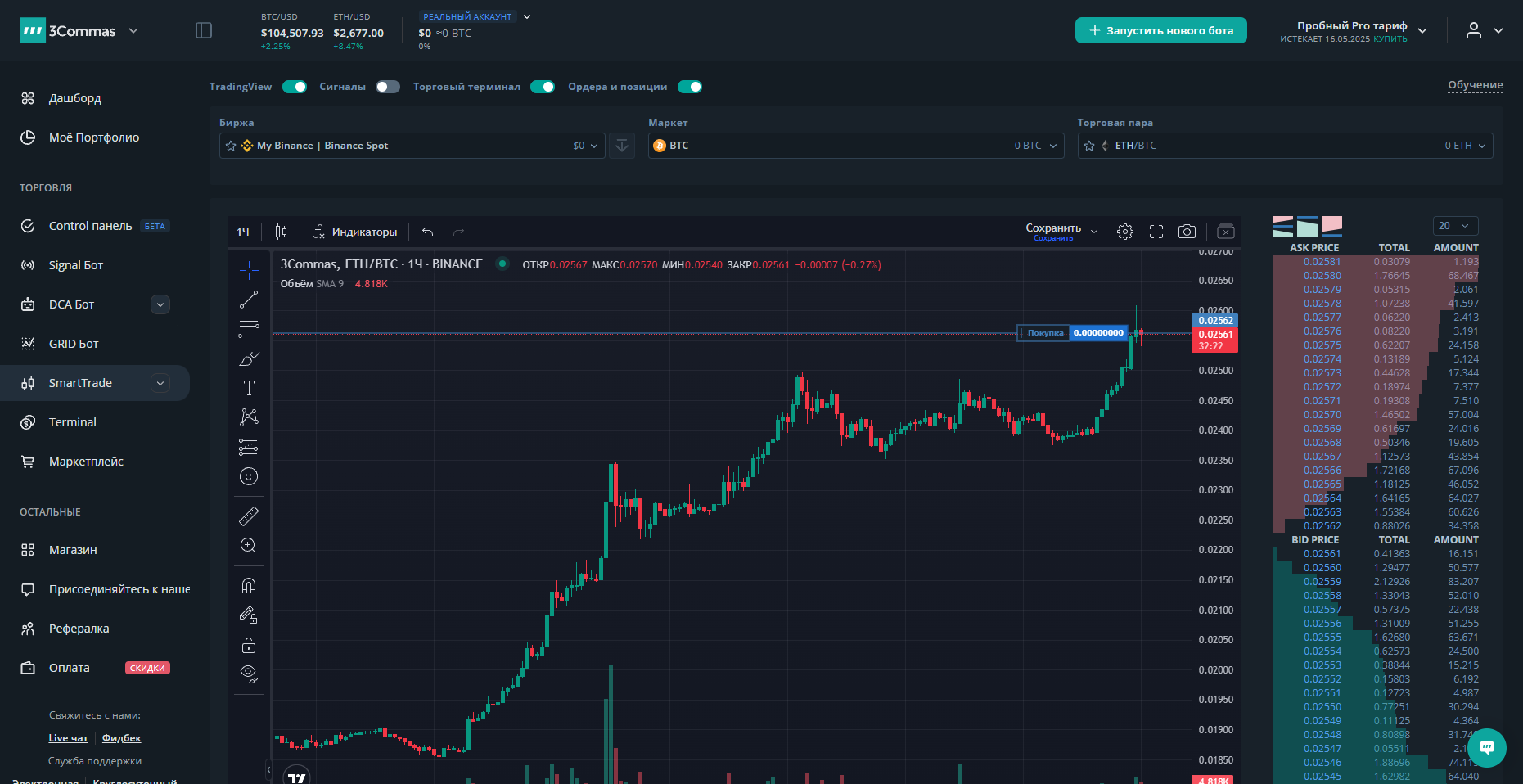Screen dimensions: 1523x784
Task: Open Моё Портфолио page
Action: pyautogui.click(x=94, y=137)
